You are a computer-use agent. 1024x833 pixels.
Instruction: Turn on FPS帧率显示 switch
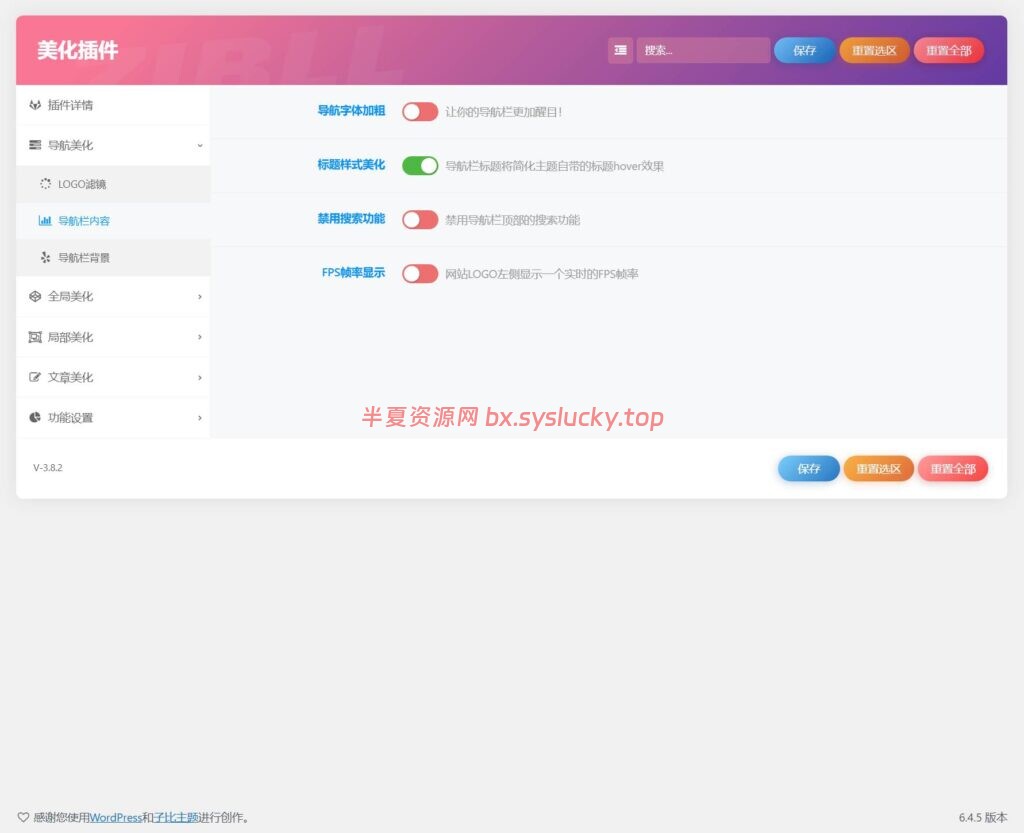click(x=420, y=274)
